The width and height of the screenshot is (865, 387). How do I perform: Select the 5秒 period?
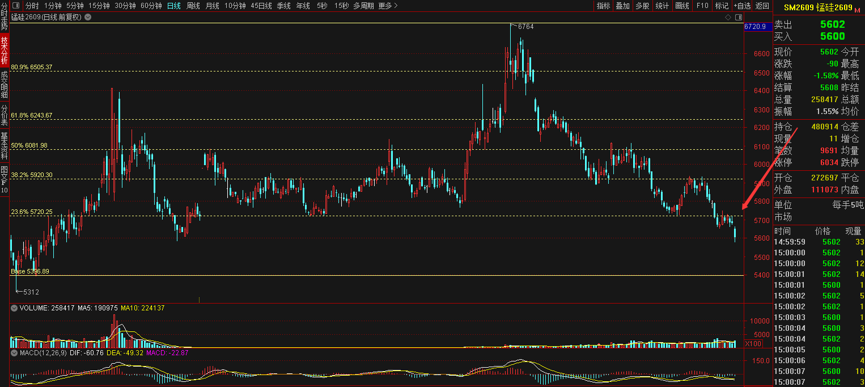coord(322,6)
